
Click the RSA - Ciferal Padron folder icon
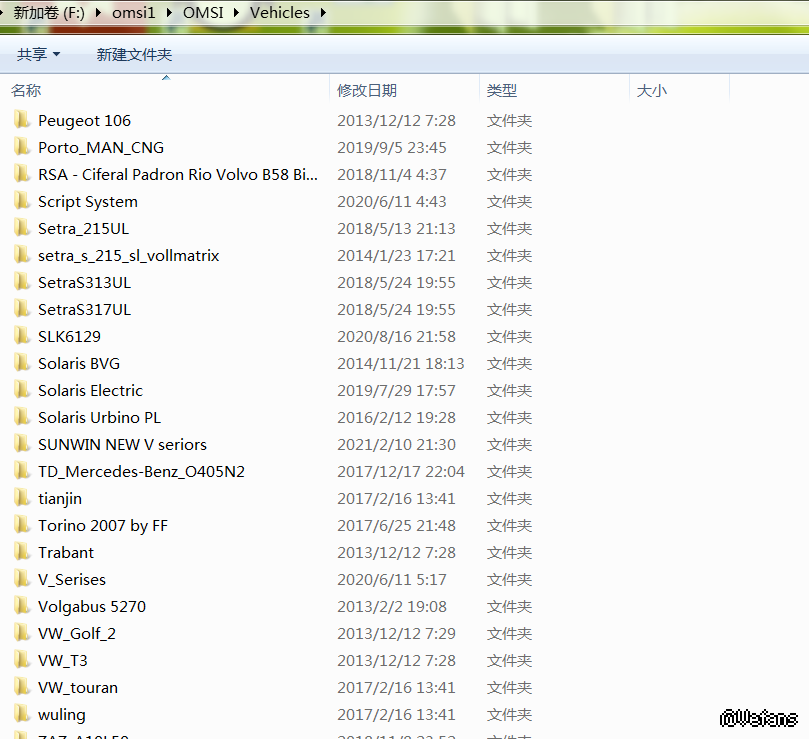(x=22, y=174)
